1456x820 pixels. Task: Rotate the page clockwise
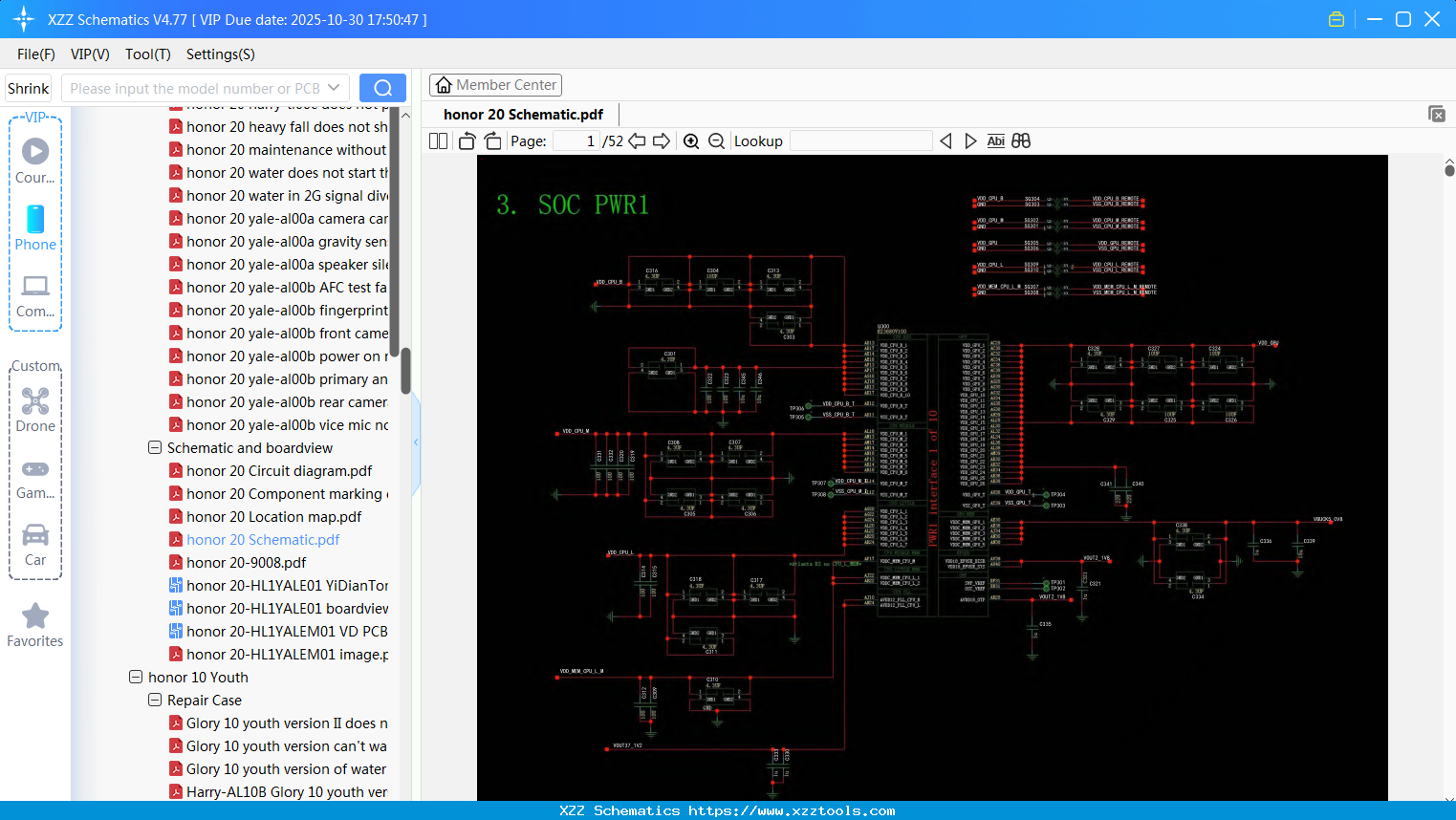click(x=492, y=141)
